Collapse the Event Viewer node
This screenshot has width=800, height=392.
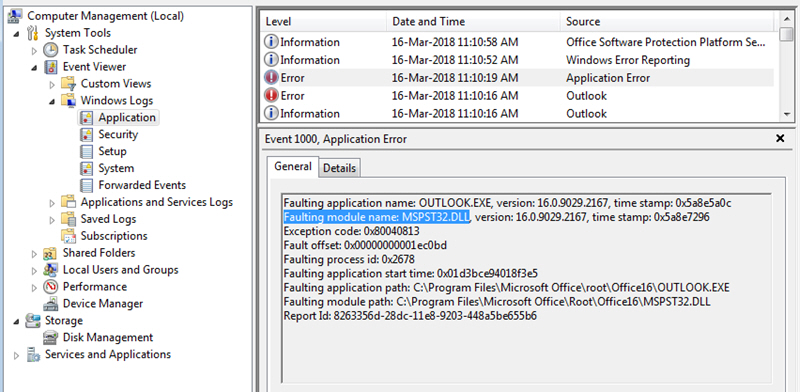[34, 67]
